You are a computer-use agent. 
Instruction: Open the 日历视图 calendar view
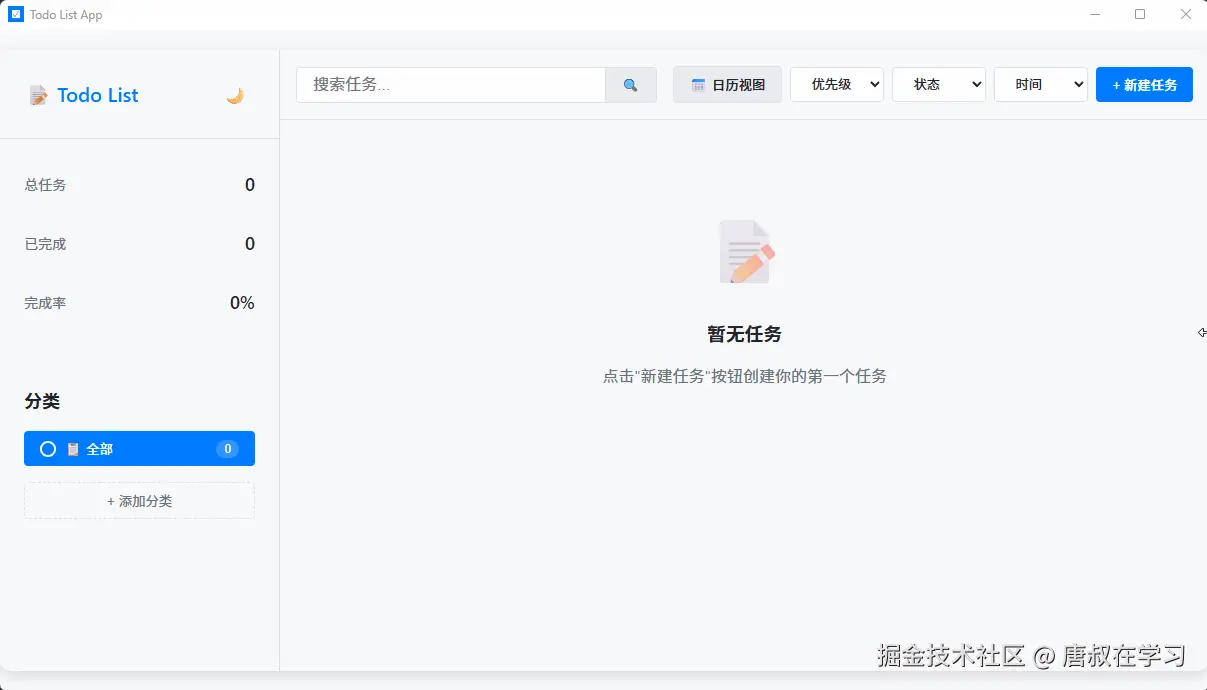pos(727,85)
